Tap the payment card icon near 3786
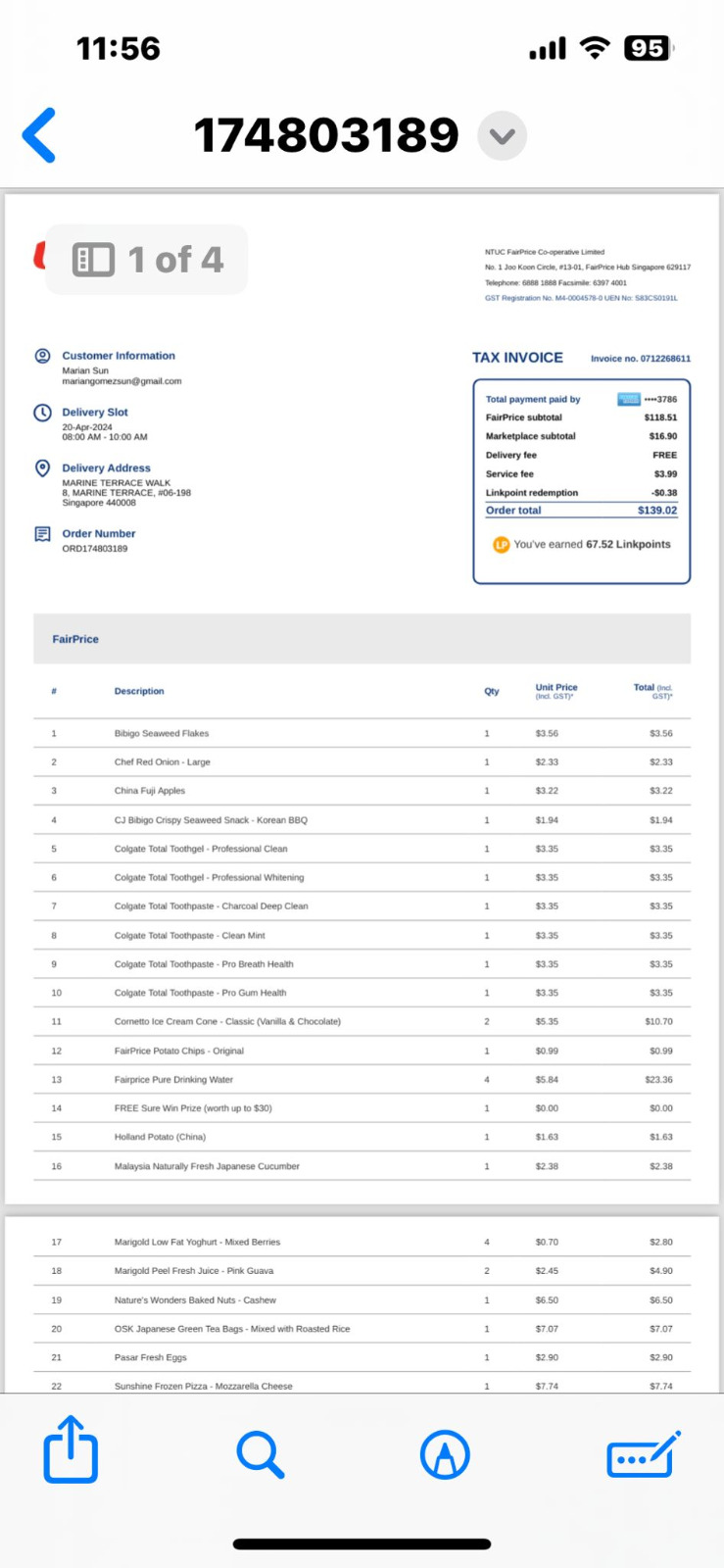The height and width of the screenshot is (1568, 724). [x=628, y=399]
